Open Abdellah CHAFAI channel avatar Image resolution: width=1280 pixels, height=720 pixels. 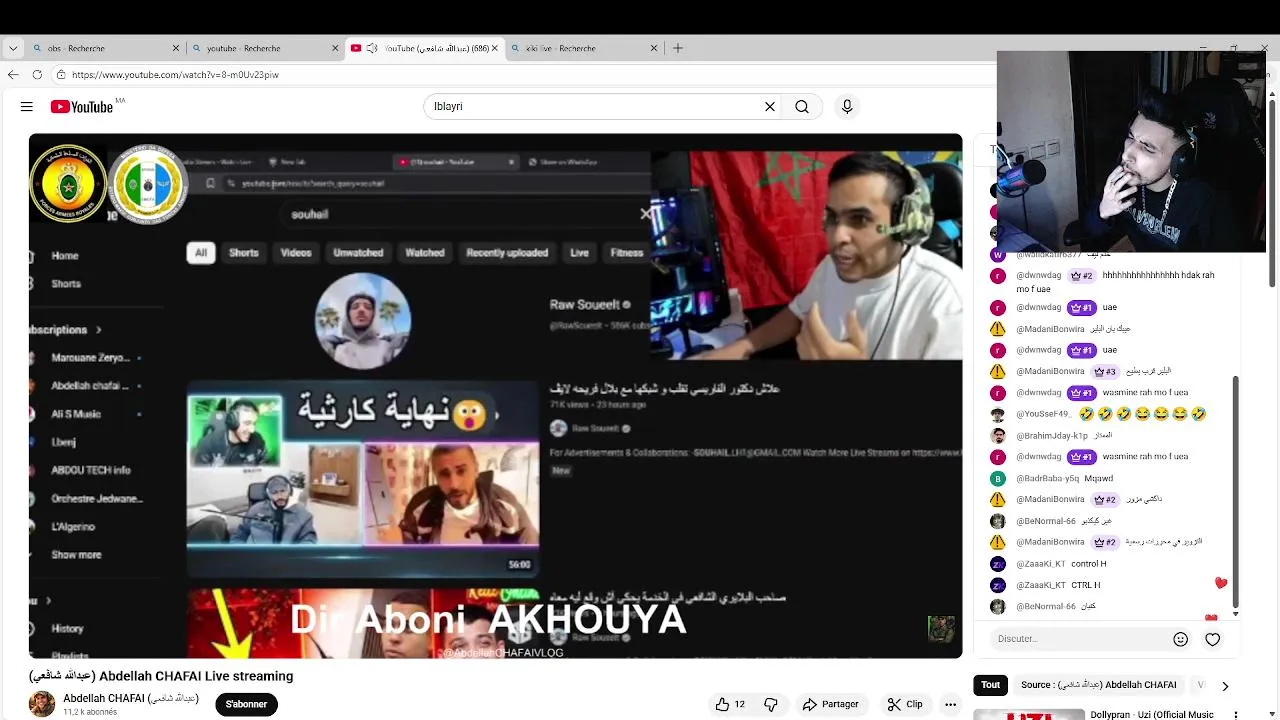click(x=42, y=704)
